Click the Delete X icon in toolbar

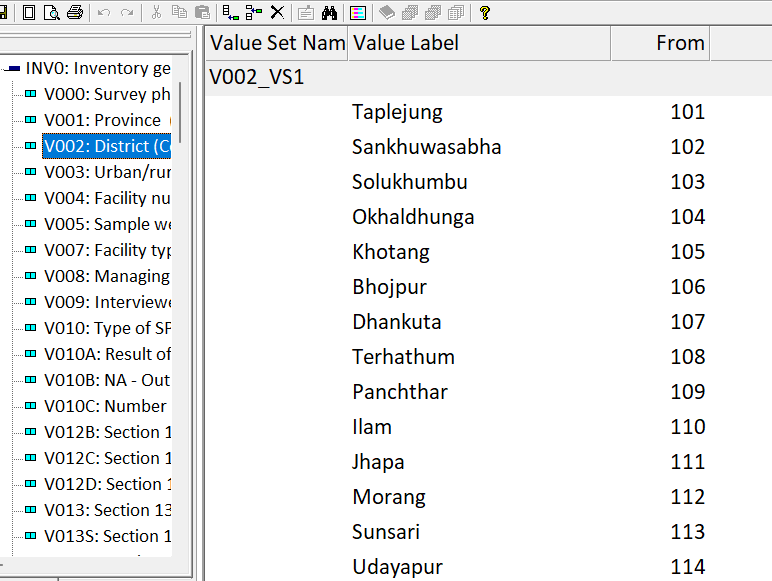(277, 12)
